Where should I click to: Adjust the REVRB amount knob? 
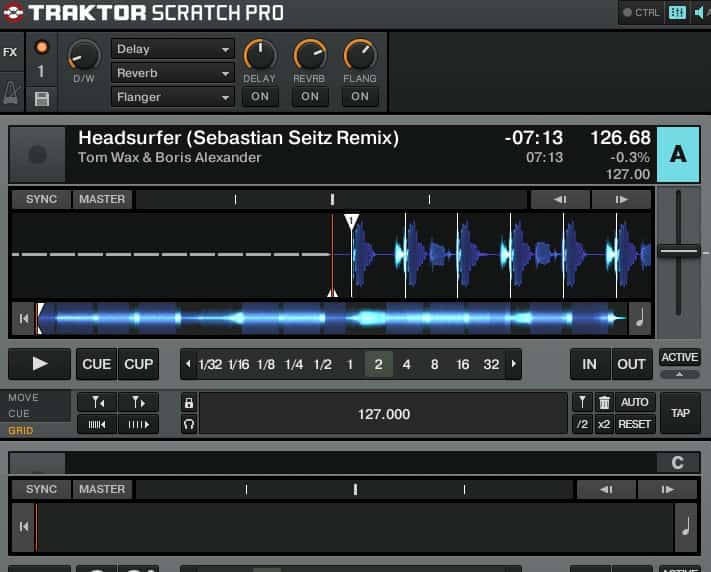(x=310, y=55)
